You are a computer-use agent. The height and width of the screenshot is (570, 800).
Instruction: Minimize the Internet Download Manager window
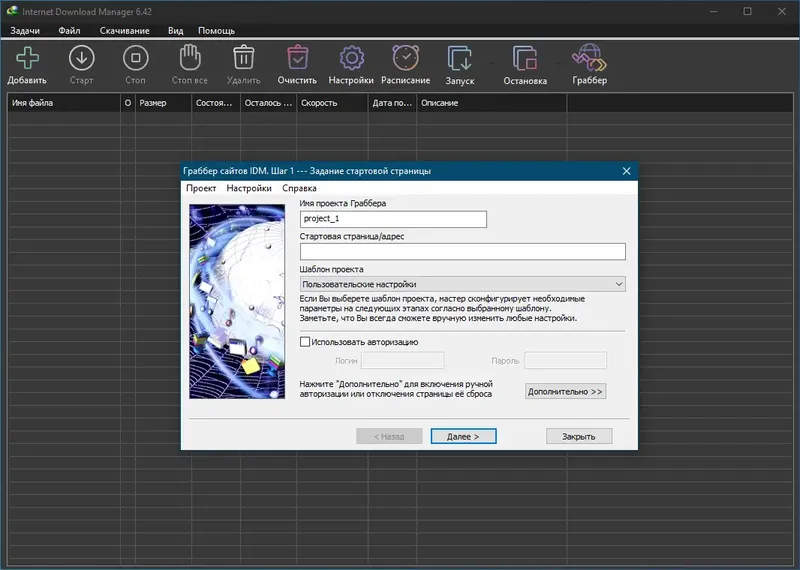pos(714,11)
